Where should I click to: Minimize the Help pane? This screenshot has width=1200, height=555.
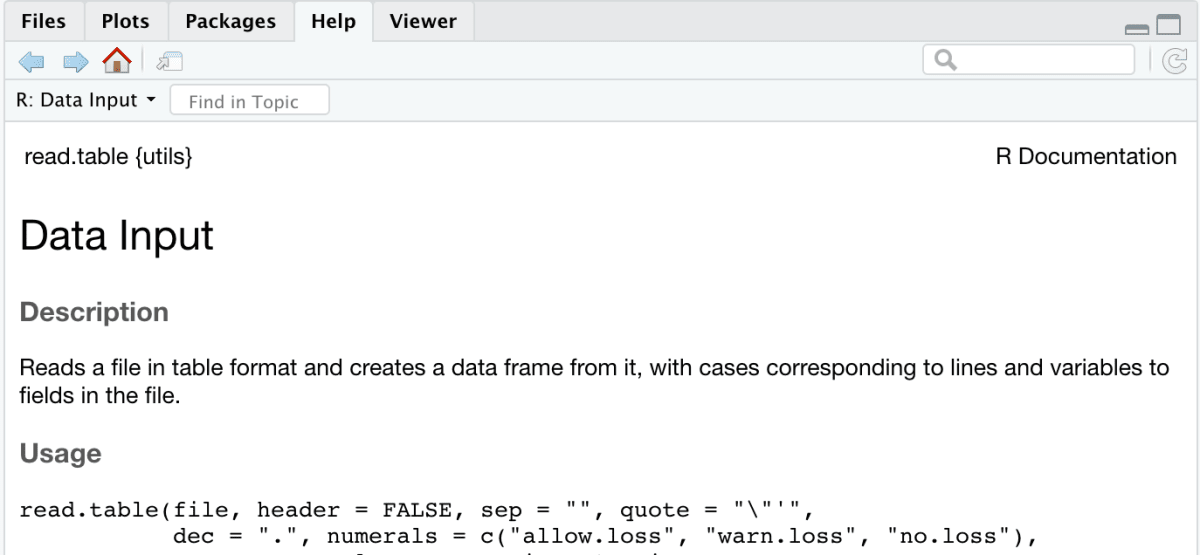pos(1137,29)
